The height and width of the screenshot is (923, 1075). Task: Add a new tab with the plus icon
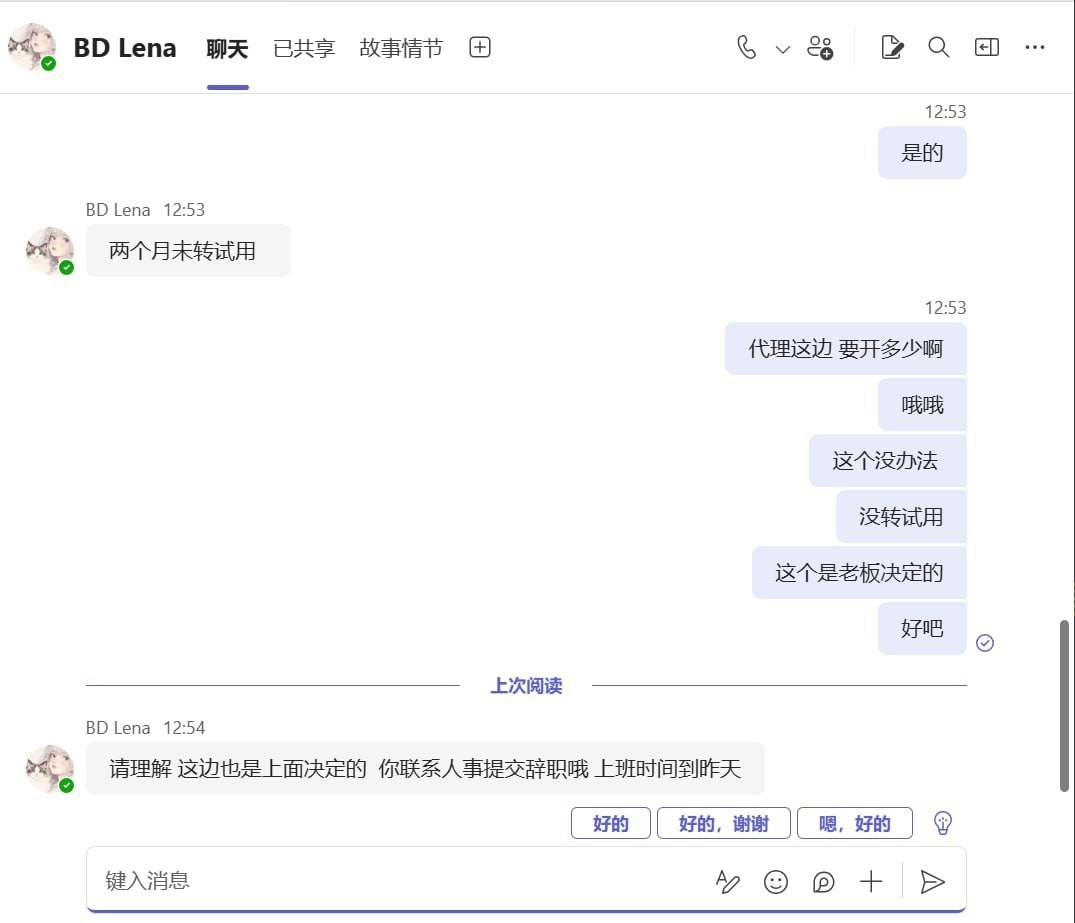coord(479,47)
